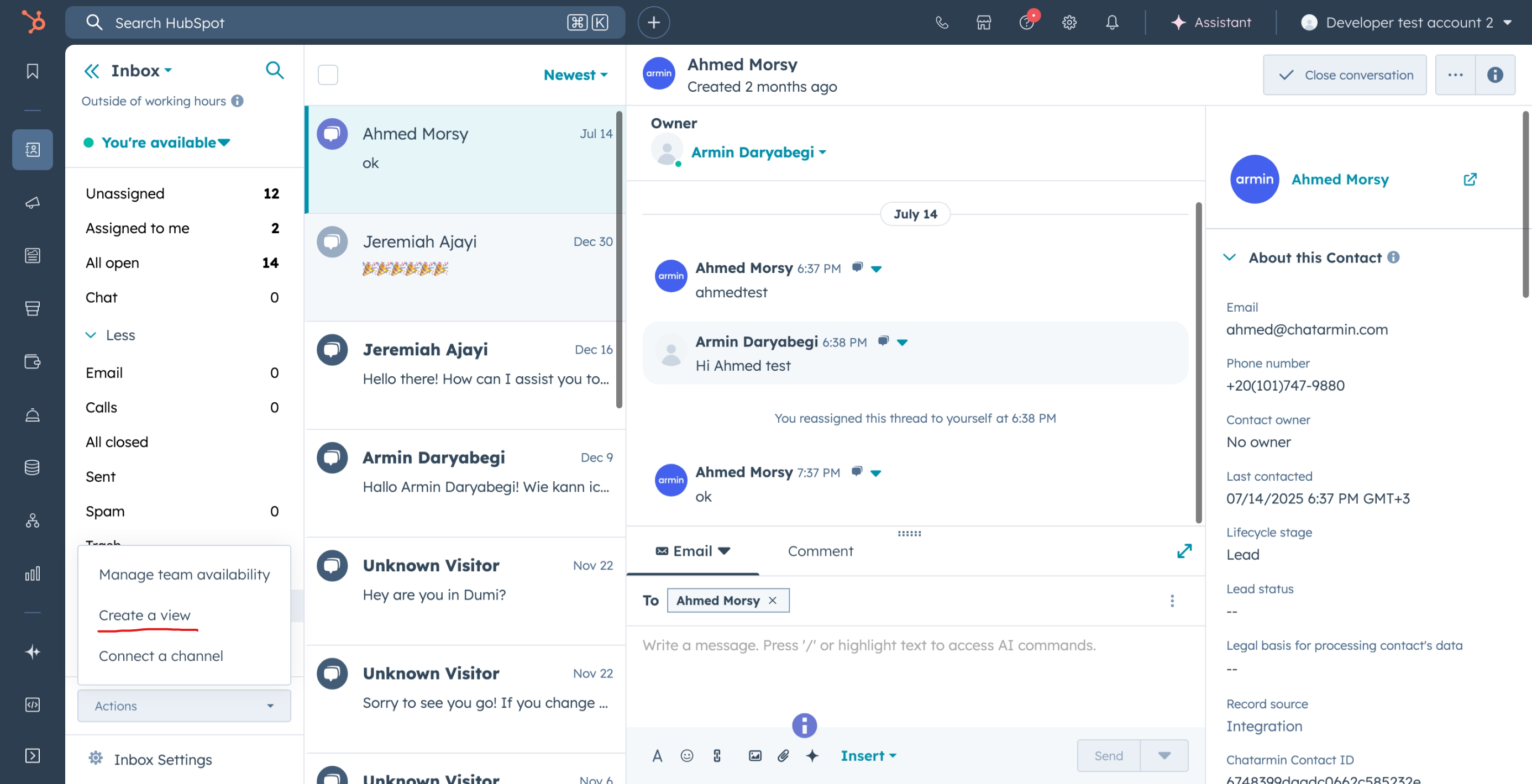This screenshot has height=784, width=1532.
Task: Click the phone calling icon in top bar
Action: click(x=941, y=23)
